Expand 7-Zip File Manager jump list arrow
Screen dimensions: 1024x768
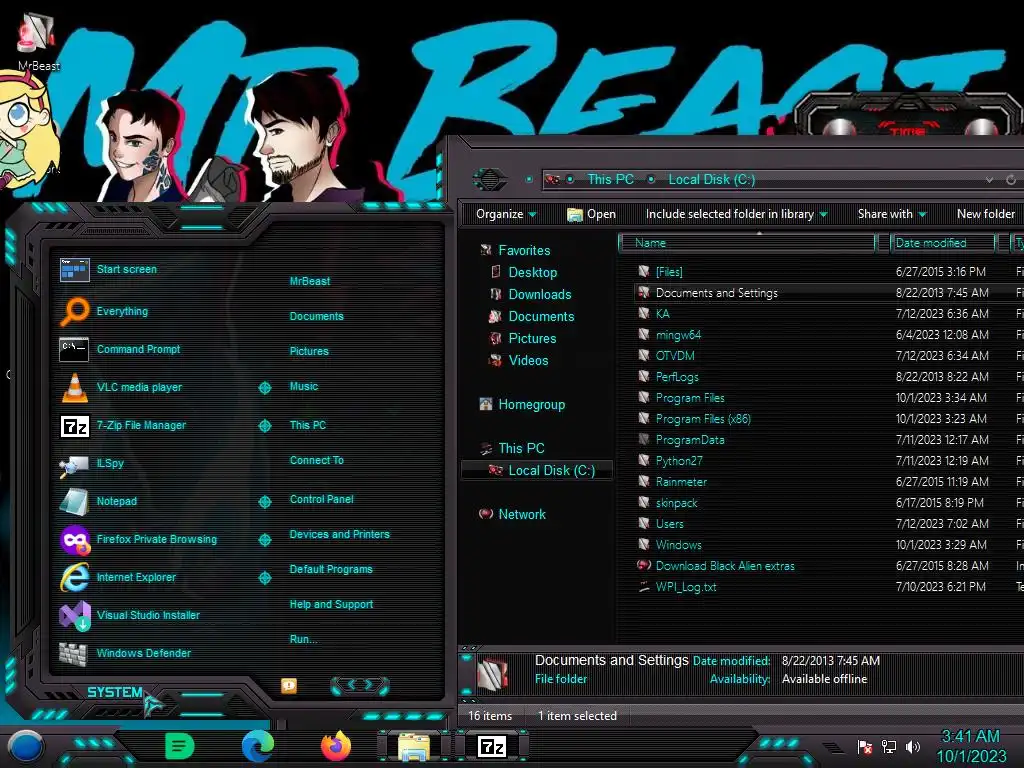pyautogui.click(x=264, y=426)
